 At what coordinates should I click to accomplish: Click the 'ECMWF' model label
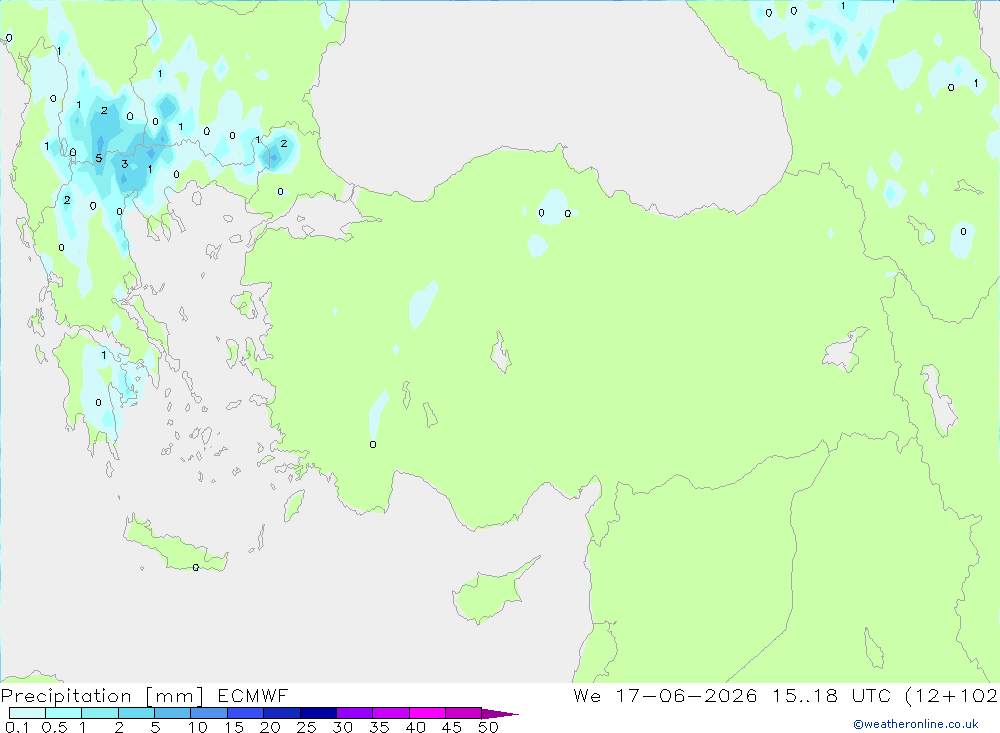(x=253, y=696)
